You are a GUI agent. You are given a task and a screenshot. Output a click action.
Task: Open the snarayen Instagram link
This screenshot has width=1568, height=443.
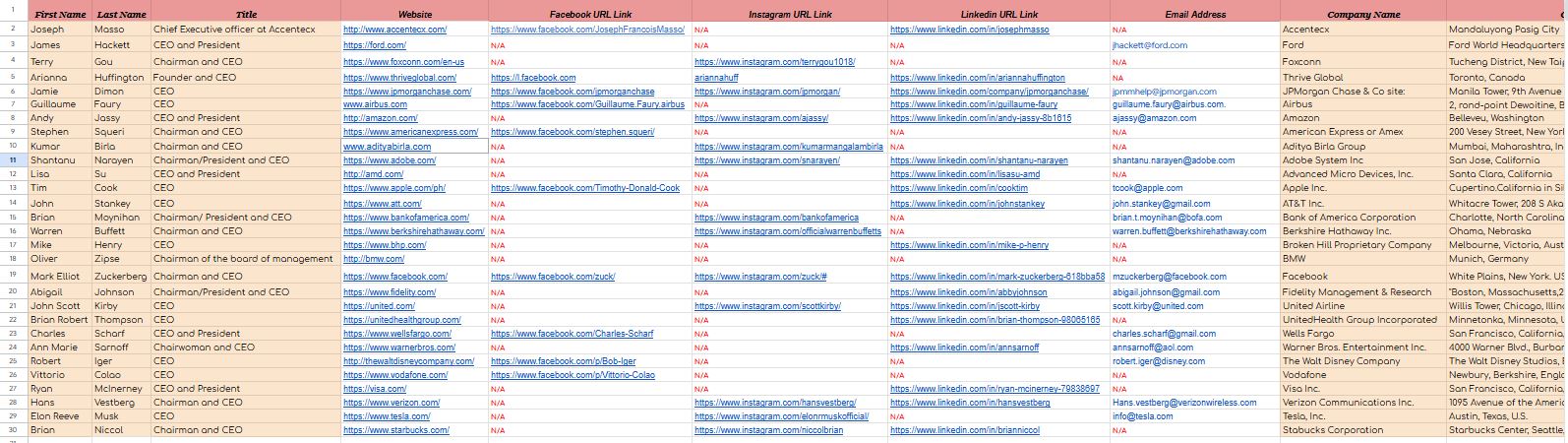[767, 160]
